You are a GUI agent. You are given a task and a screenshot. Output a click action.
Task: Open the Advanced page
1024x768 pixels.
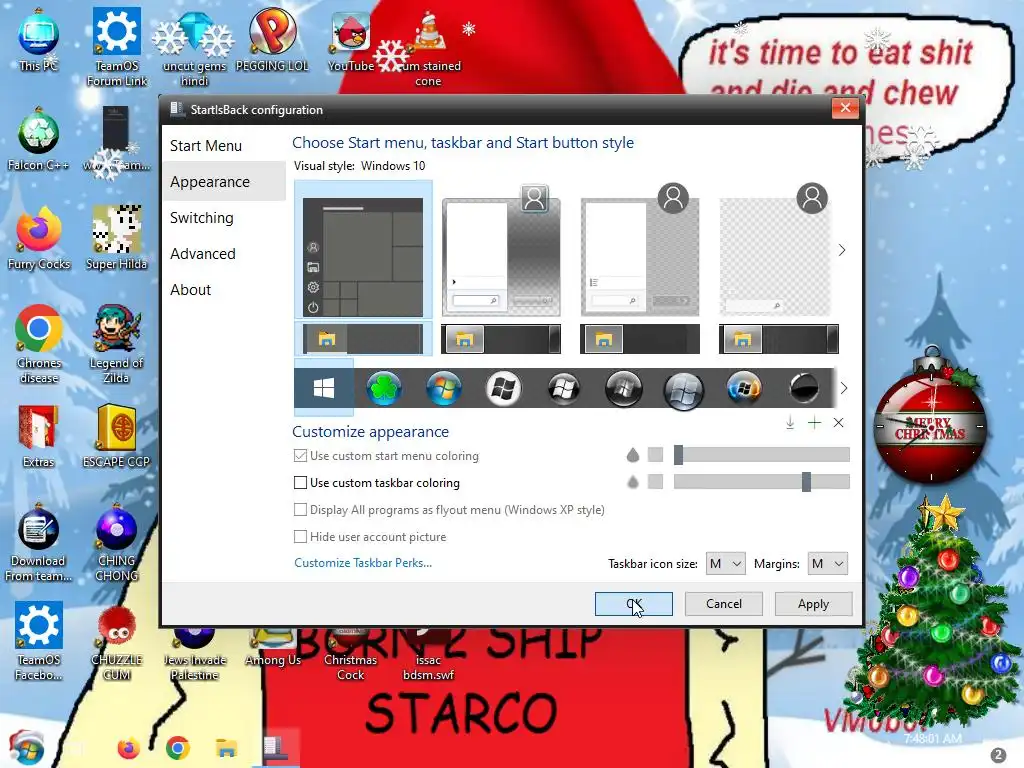click(202, 253)
